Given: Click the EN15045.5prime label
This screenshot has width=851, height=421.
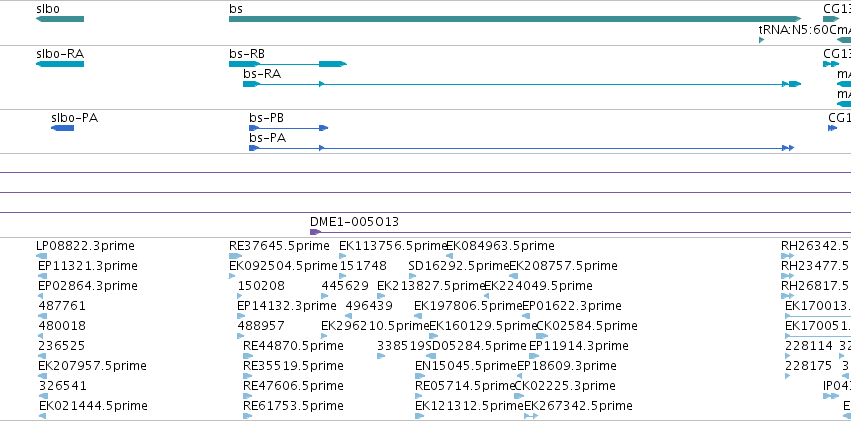Looking at the screenshot, I should (466, 366).
